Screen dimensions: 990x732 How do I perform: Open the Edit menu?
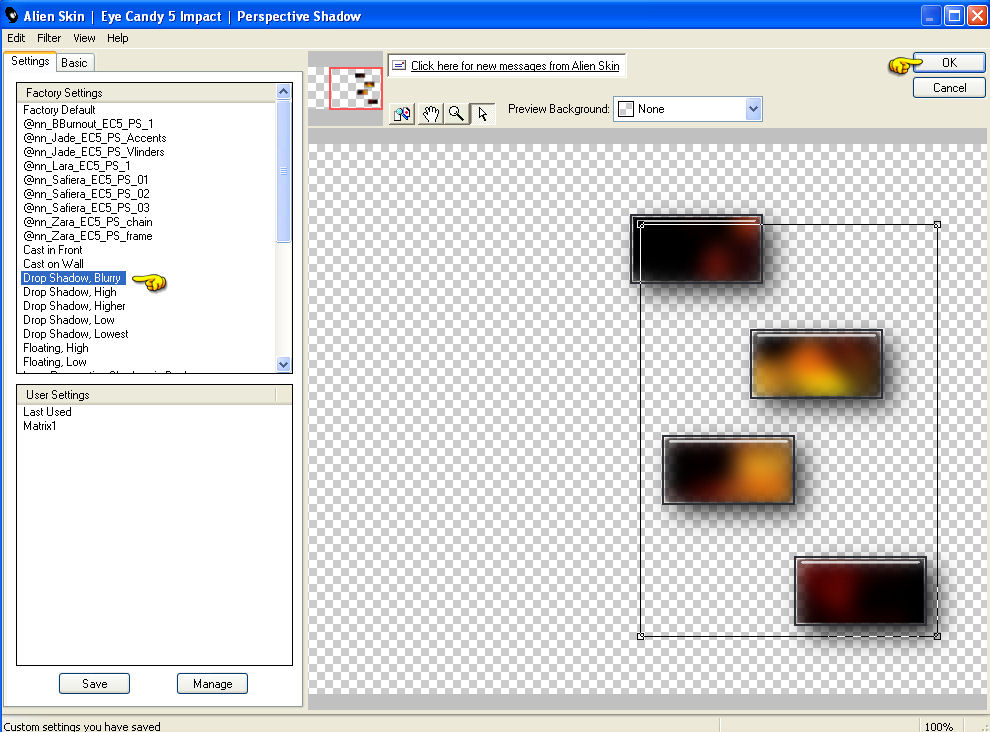tap(16, 38)
